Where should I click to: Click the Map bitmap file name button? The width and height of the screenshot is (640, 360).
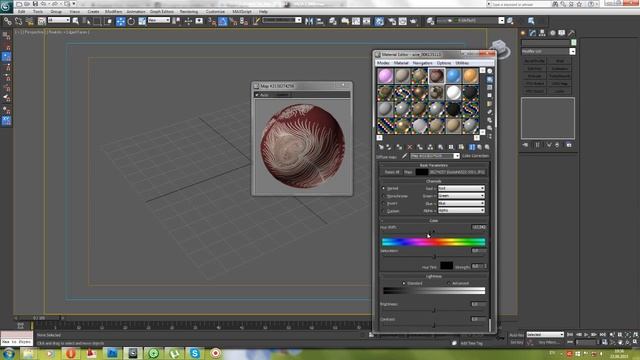tap(457, 172)
